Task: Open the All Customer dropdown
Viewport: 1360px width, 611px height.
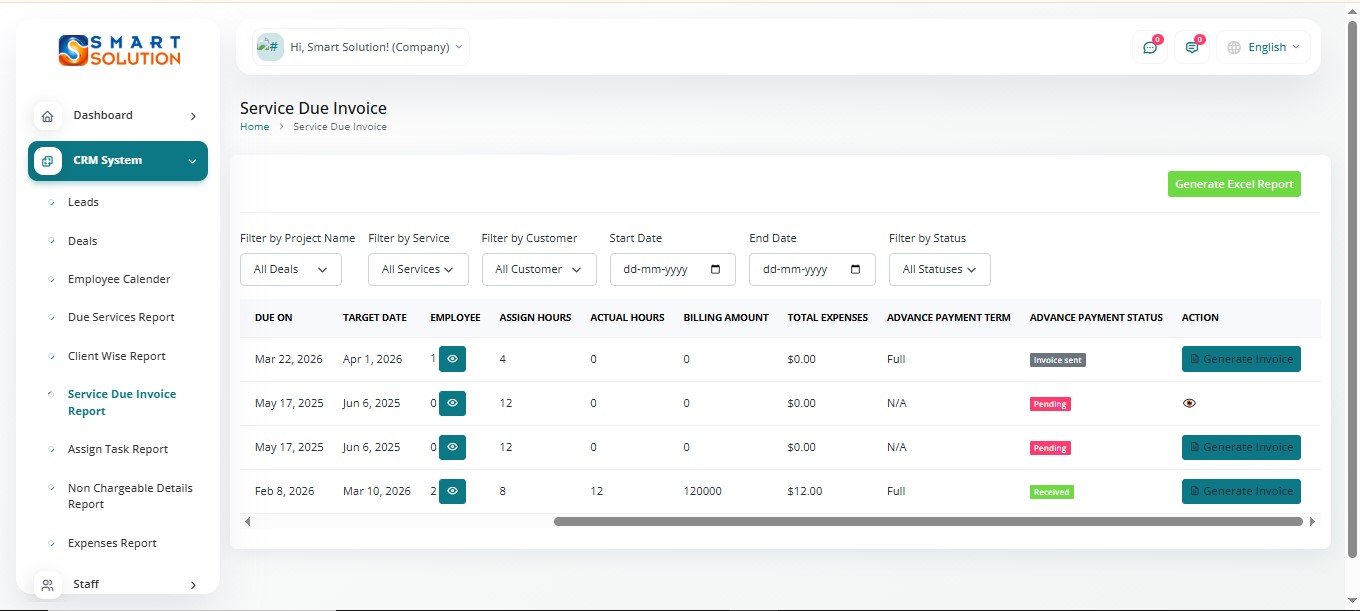Action: click(539, 269)
